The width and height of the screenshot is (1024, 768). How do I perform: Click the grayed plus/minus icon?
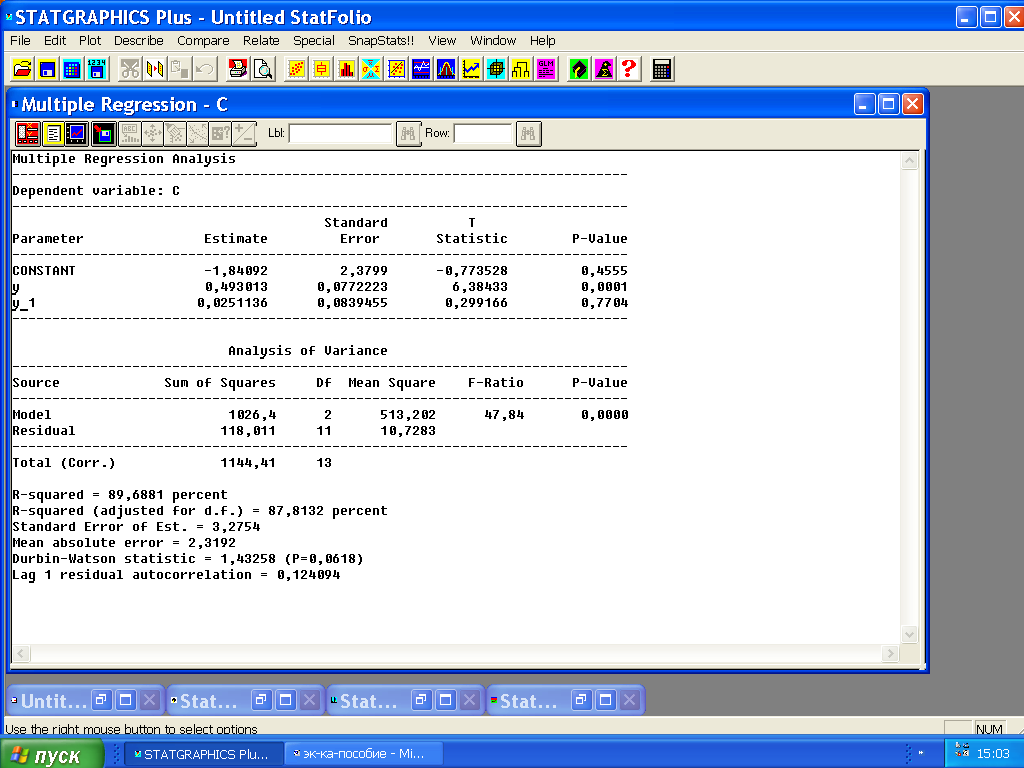pyautogui.click(x=244, y=133)
